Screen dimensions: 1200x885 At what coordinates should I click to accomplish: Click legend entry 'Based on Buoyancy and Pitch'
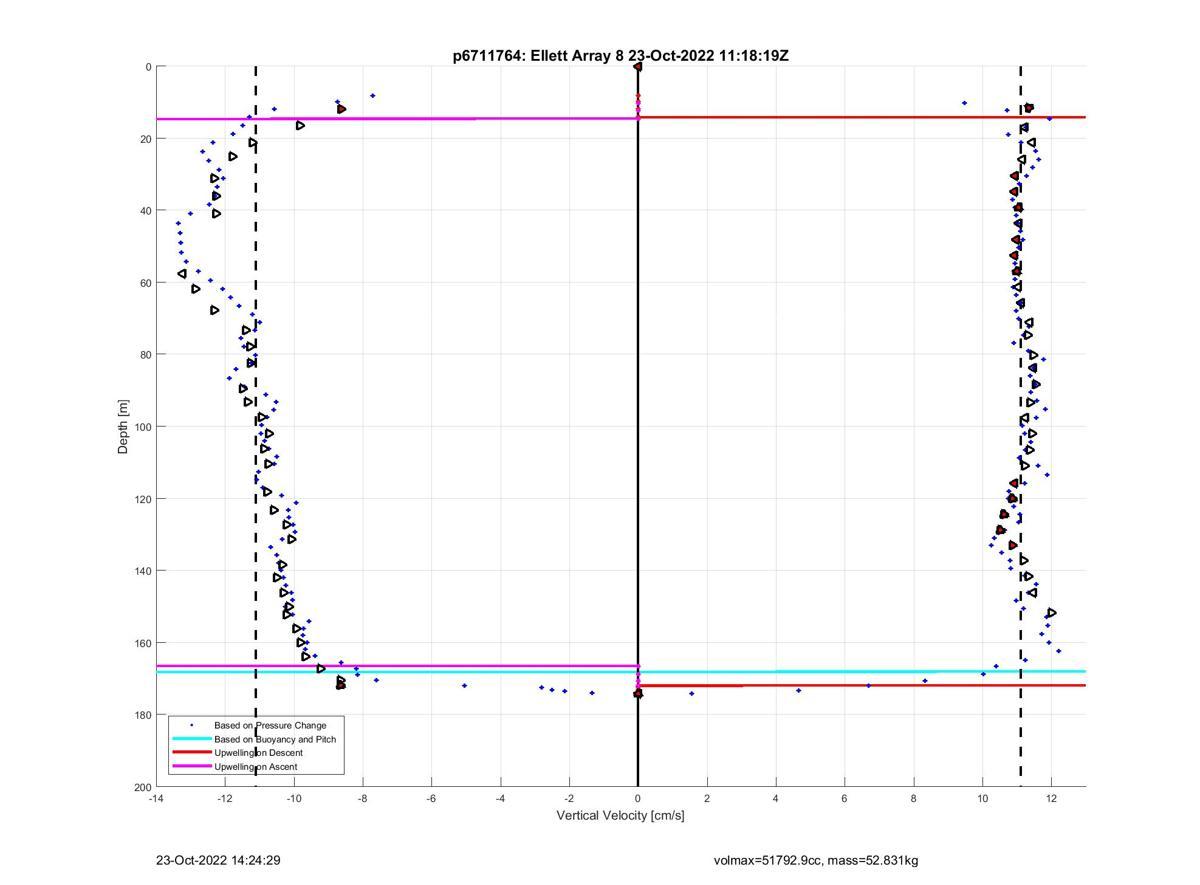pyautogui.click(x=275, y=739)
